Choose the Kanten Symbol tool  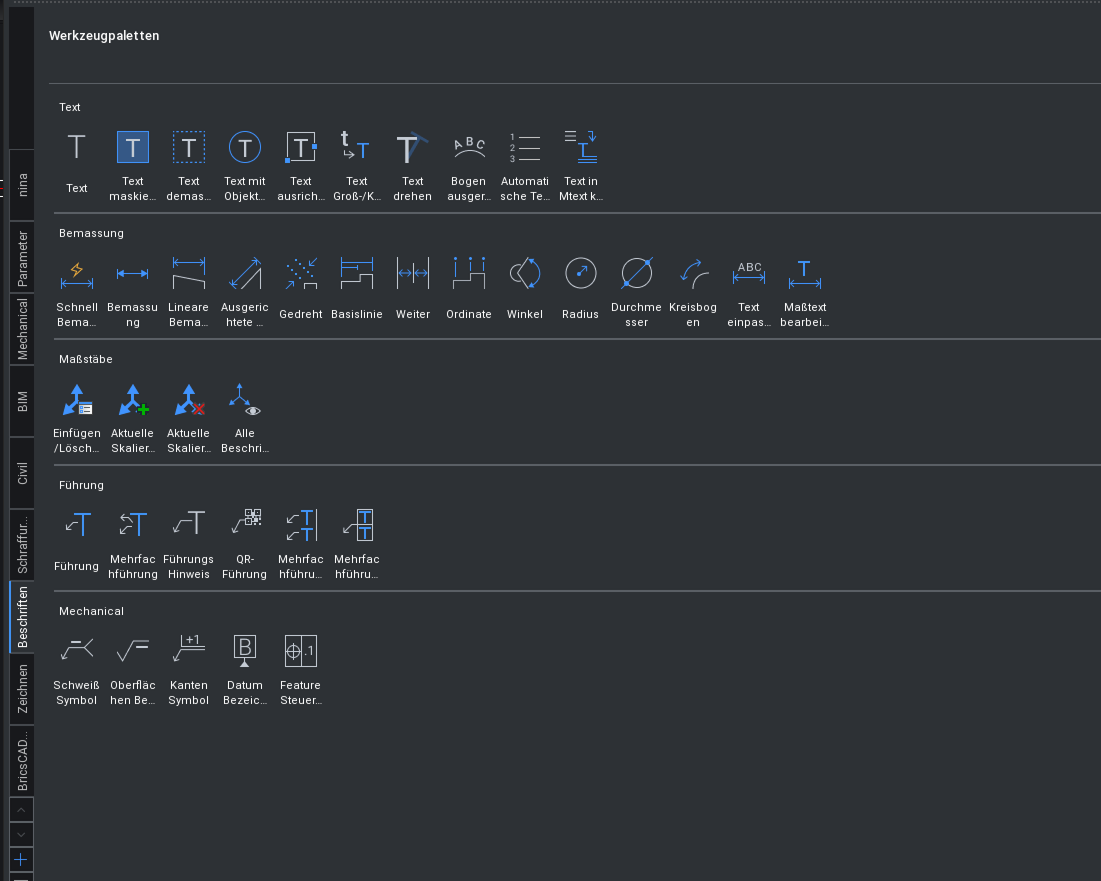189,669
